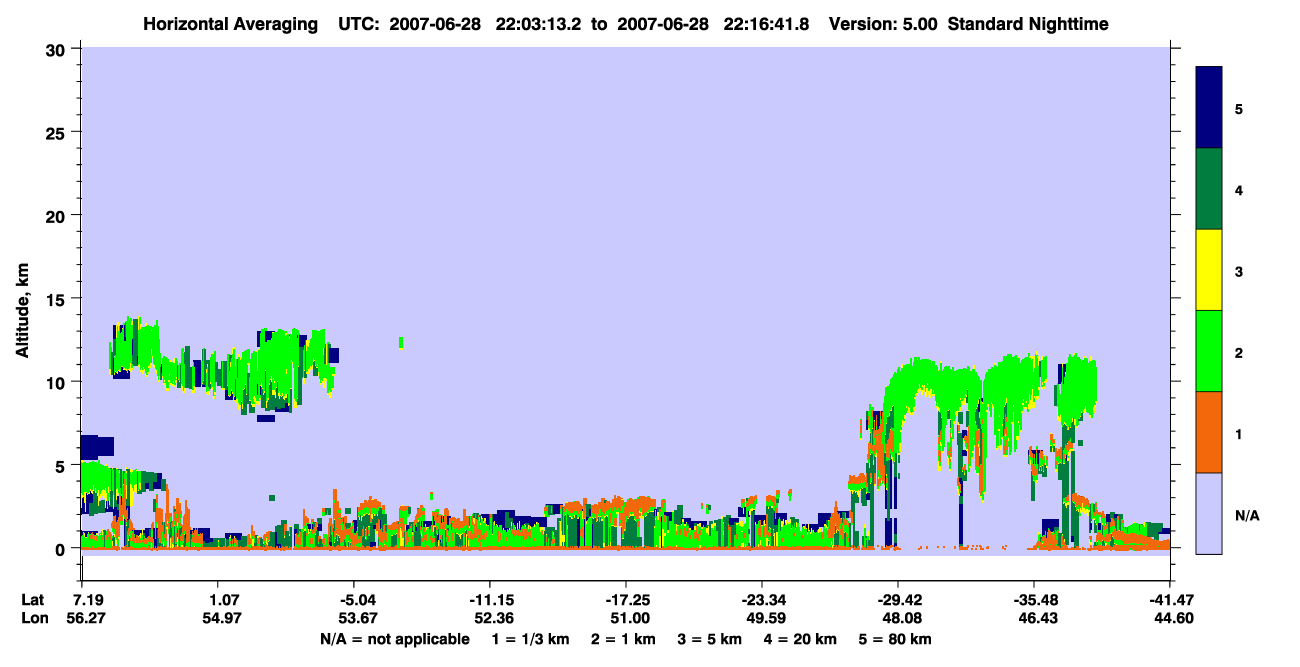Click the dark blue level 5 colorbar segment
The width and height of the screenshot is (1300, 667).
[x=1209, y=108]
